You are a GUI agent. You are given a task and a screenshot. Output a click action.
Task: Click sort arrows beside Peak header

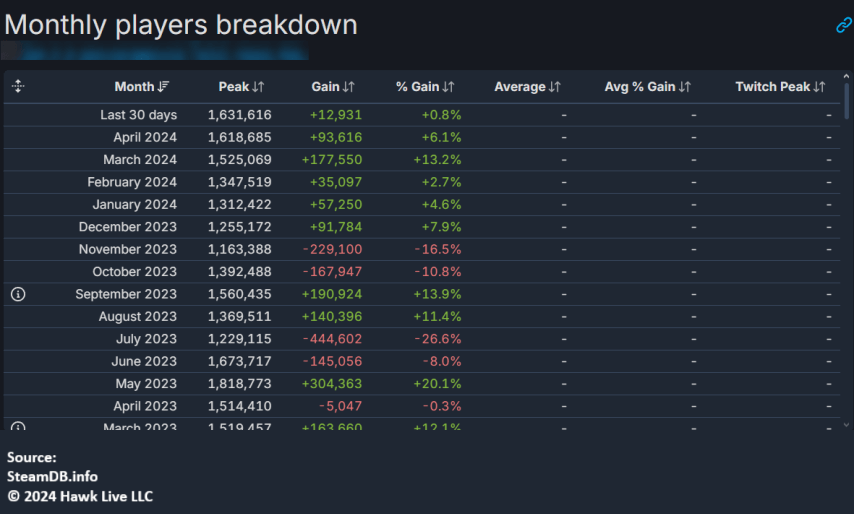[x=258, y=87]
